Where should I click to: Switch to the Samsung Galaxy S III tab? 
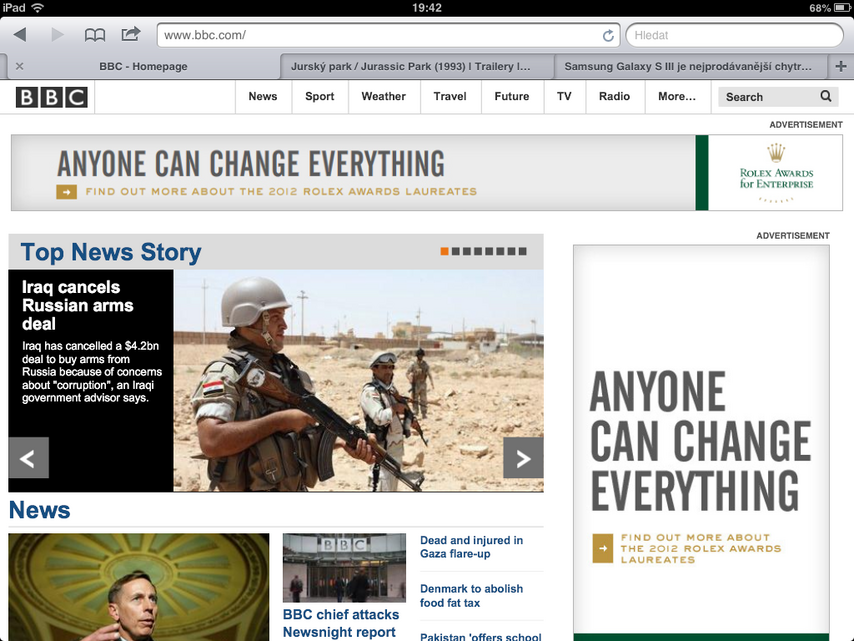click(688, 67)
